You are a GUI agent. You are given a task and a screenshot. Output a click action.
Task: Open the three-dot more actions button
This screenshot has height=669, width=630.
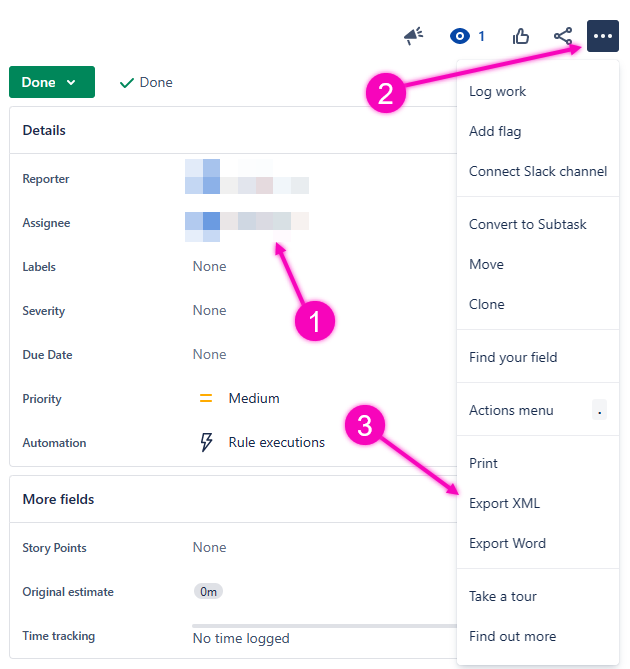click(602, 36)
